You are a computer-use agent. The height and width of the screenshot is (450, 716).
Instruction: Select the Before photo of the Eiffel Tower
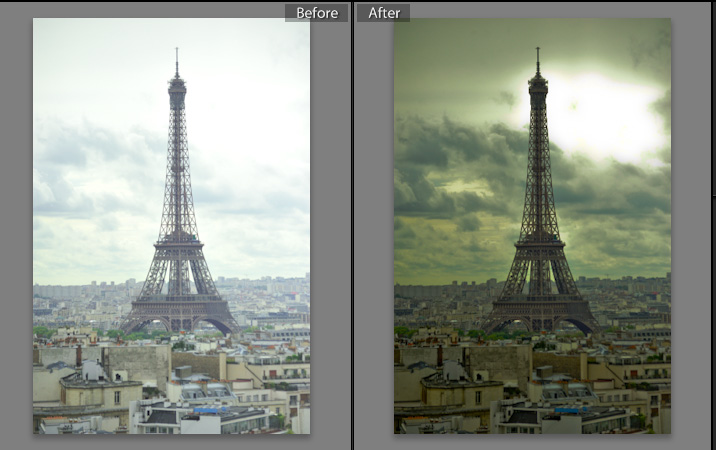click(171, 226)
